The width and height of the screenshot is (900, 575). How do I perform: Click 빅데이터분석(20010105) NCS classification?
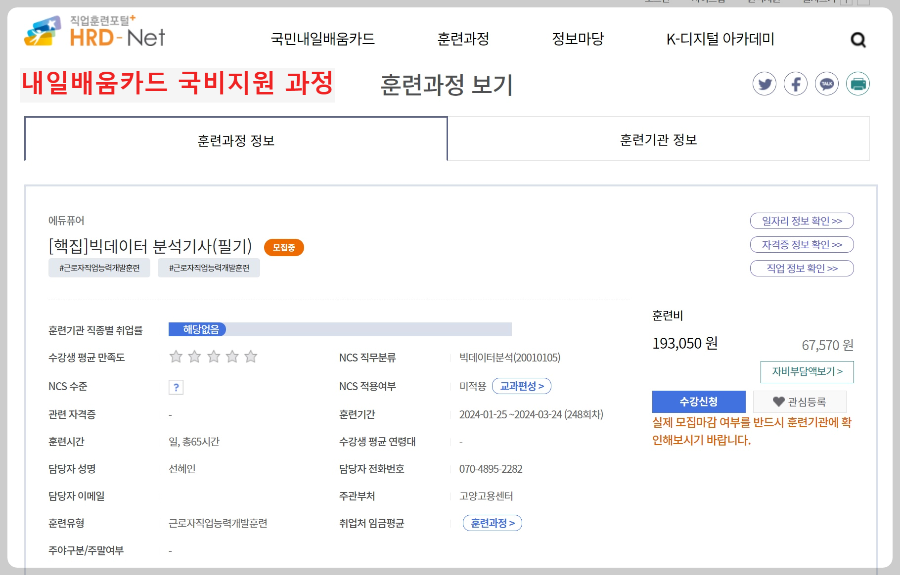[510, 358]
